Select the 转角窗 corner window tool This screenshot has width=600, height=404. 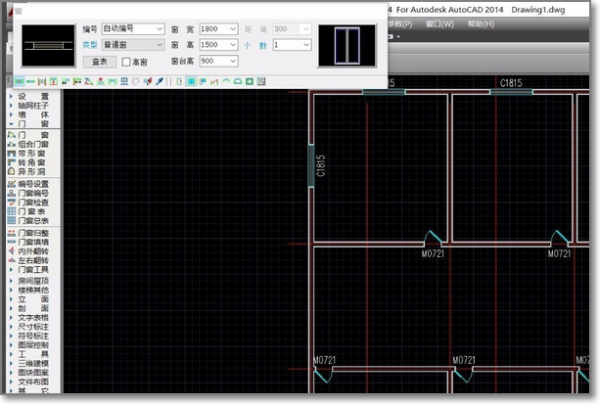pyautogui.click(x=32, y=161)
